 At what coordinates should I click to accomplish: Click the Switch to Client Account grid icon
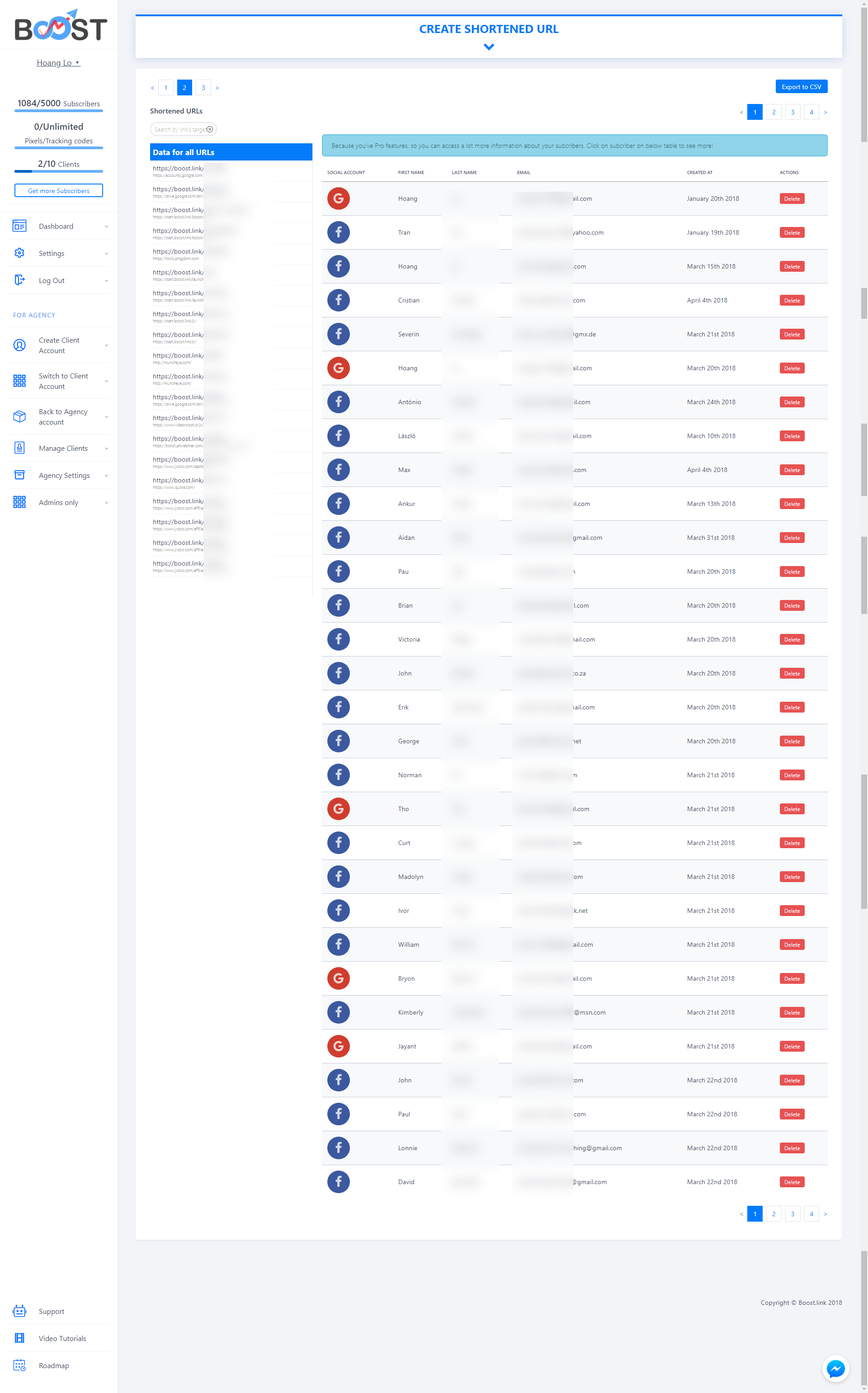(x=19, y=381)
